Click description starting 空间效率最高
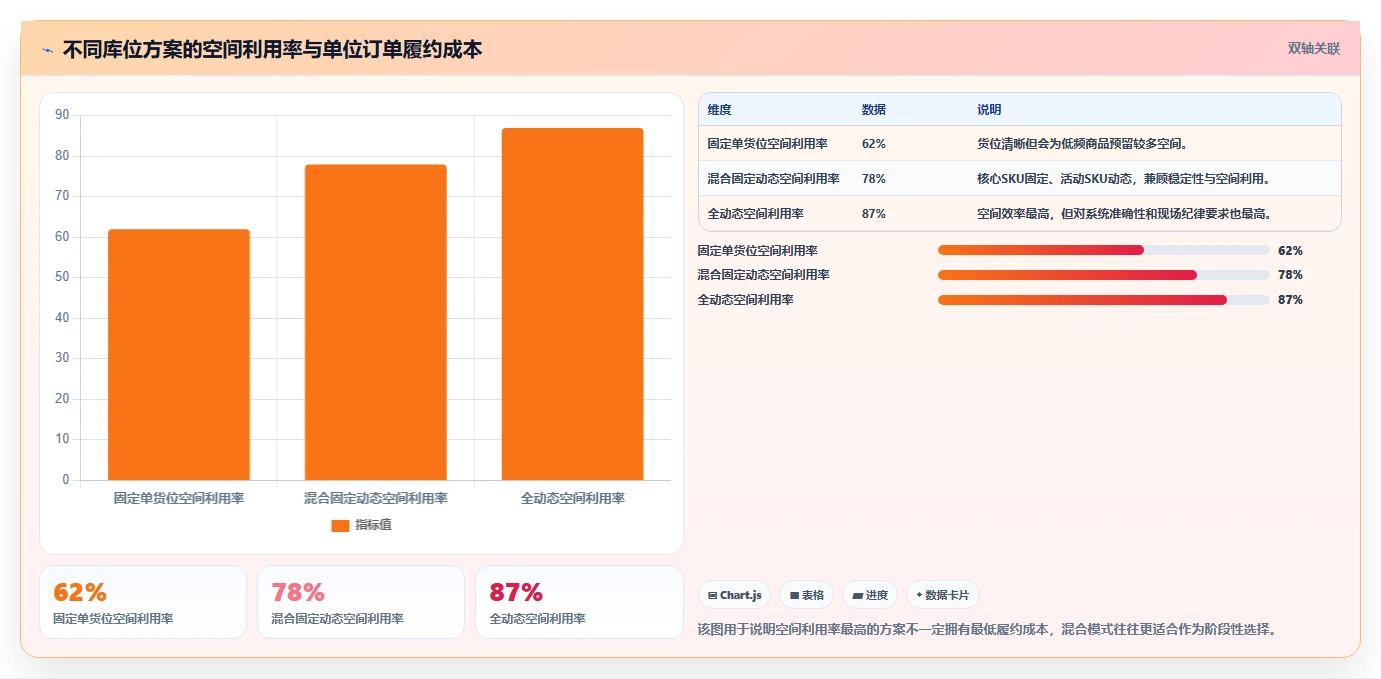This screenshot has height=679, width=1381. coord(1124,214)
